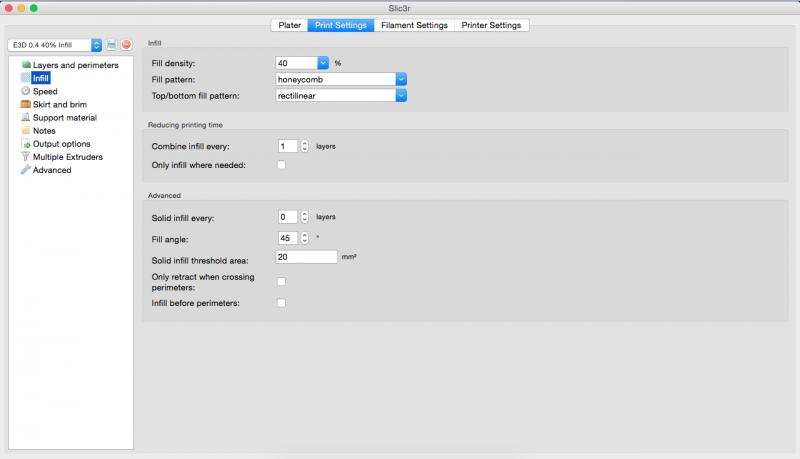800x459 pixels.
Task: Open the Top/bottom fill pattern rectilinear dropdown
Action: [x=341, y=95]
